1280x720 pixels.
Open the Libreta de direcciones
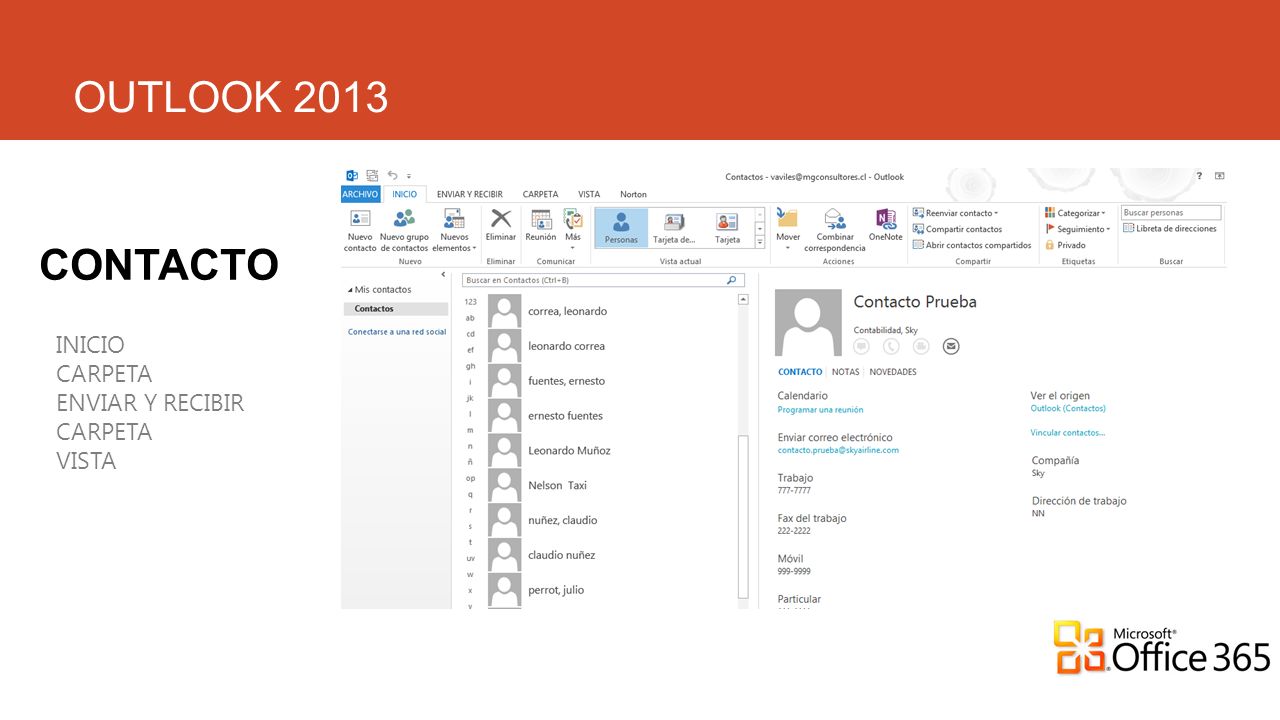click(x=1170, y=228)
